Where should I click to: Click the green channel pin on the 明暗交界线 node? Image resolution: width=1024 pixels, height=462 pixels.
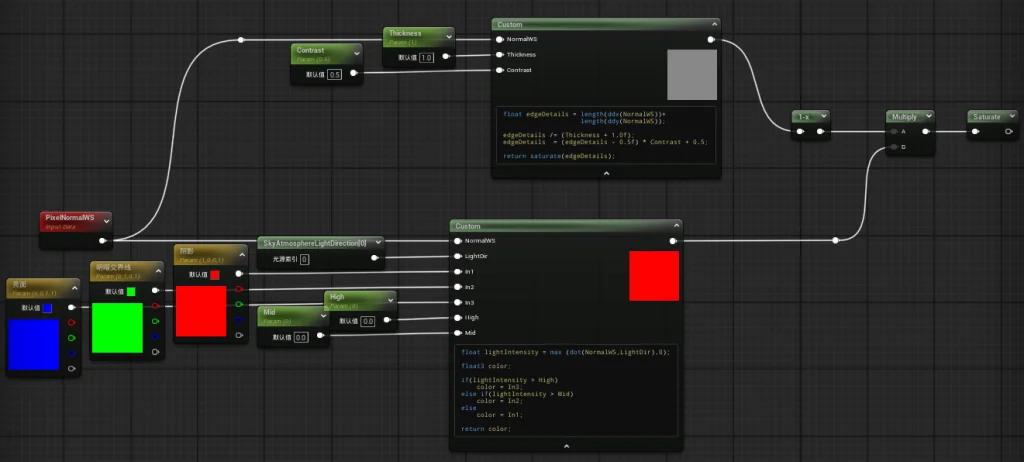[x=155, y=322]
